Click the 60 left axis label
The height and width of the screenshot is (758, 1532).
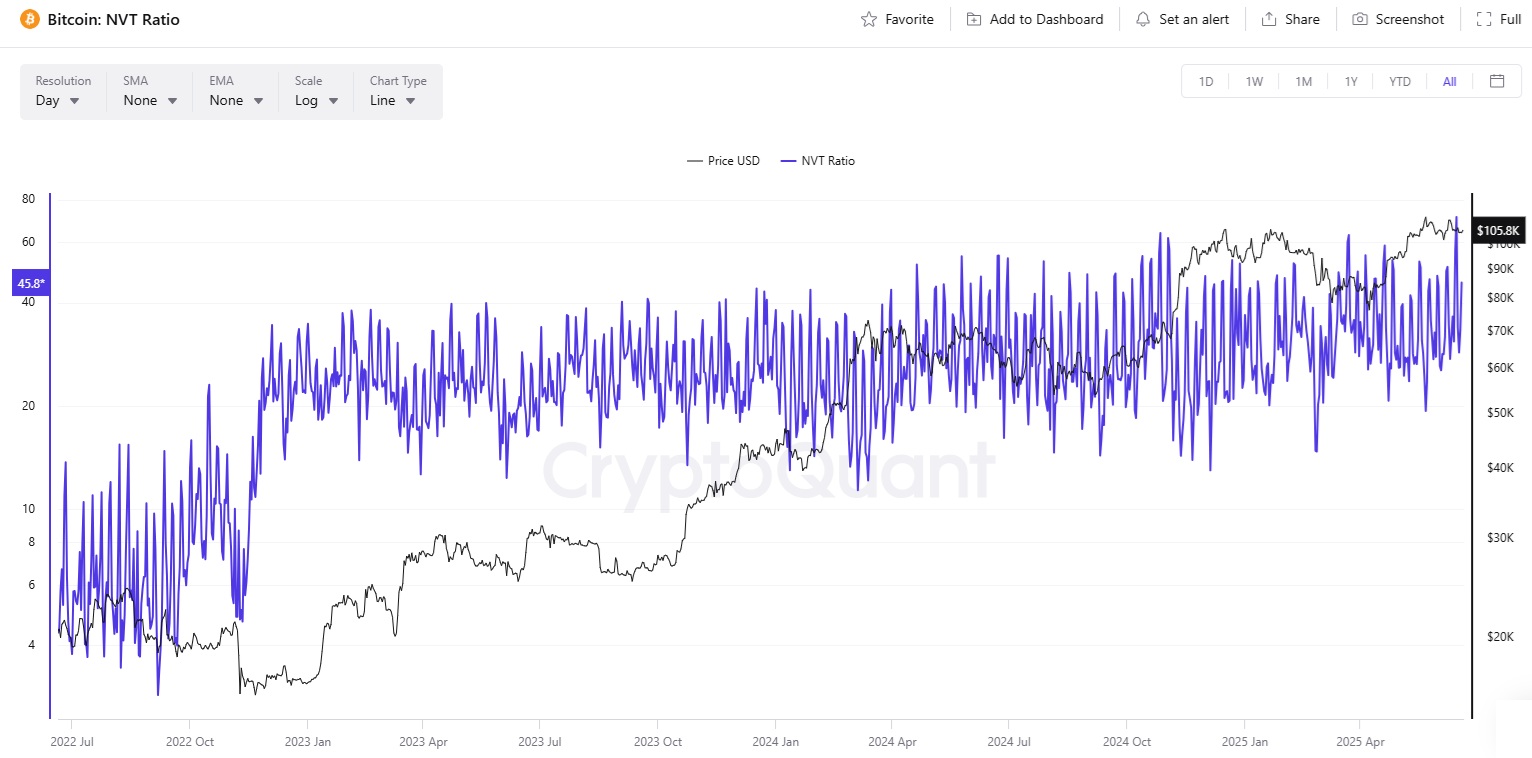click(x=28, y=242)
